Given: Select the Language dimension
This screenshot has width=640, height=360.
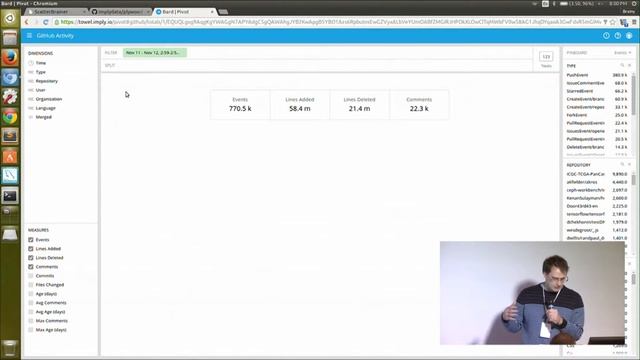Looking at the screenshot, I should 45,108.
